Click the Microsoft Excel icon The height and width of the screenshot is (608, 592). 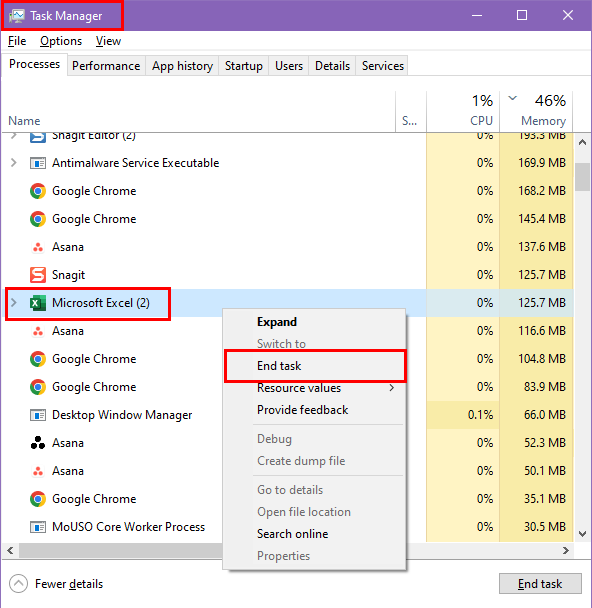coord(38,303)
